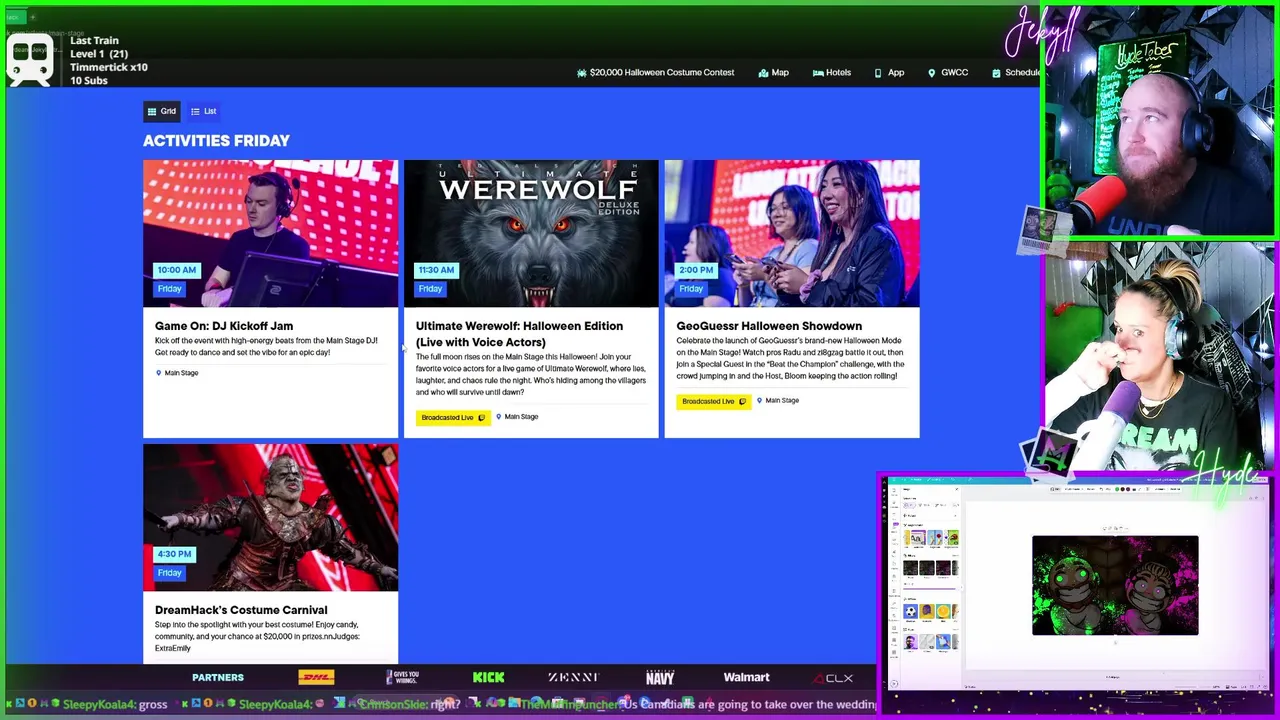Open the GeoGuessr Halloween Showdown card image
Screen dimensions: 1280x720
(x=792, y=233)
